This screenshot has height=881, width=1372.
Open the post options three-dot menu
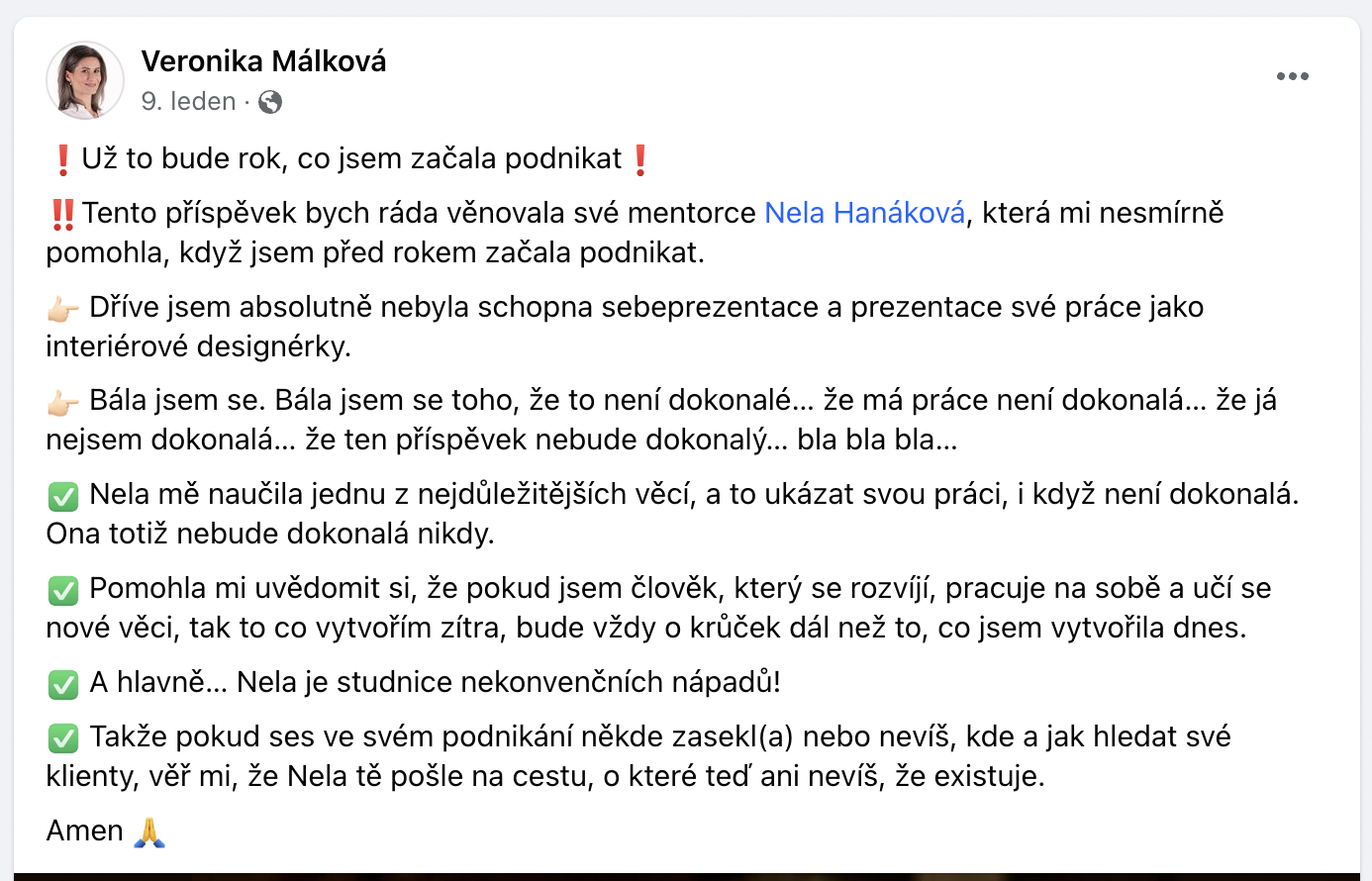click(x=1292, y=76)
